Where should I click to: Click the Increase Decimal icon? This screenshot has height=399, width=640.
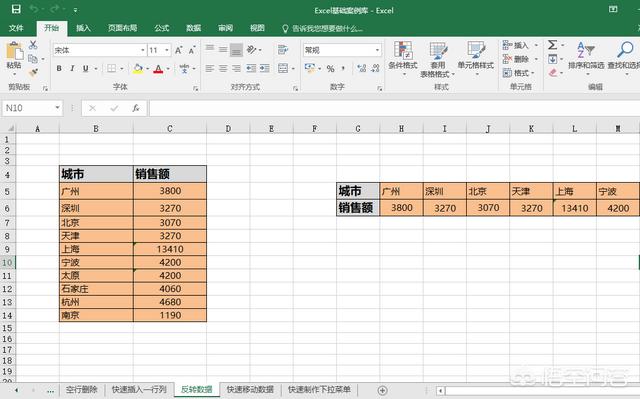(x=361, y=69)
